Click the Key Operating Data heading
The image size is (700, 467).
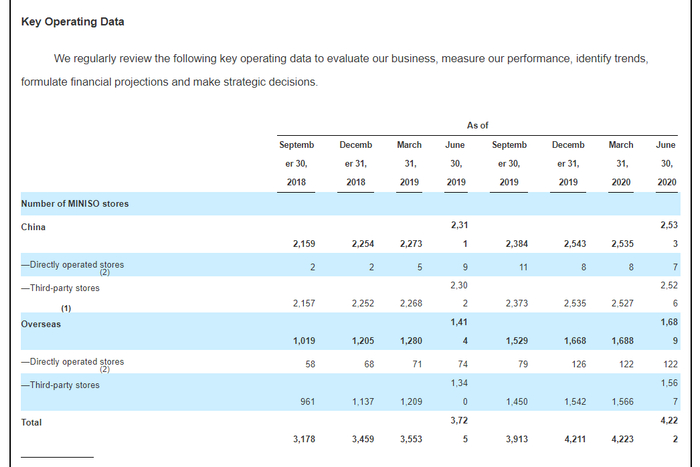tap(73, 21)
